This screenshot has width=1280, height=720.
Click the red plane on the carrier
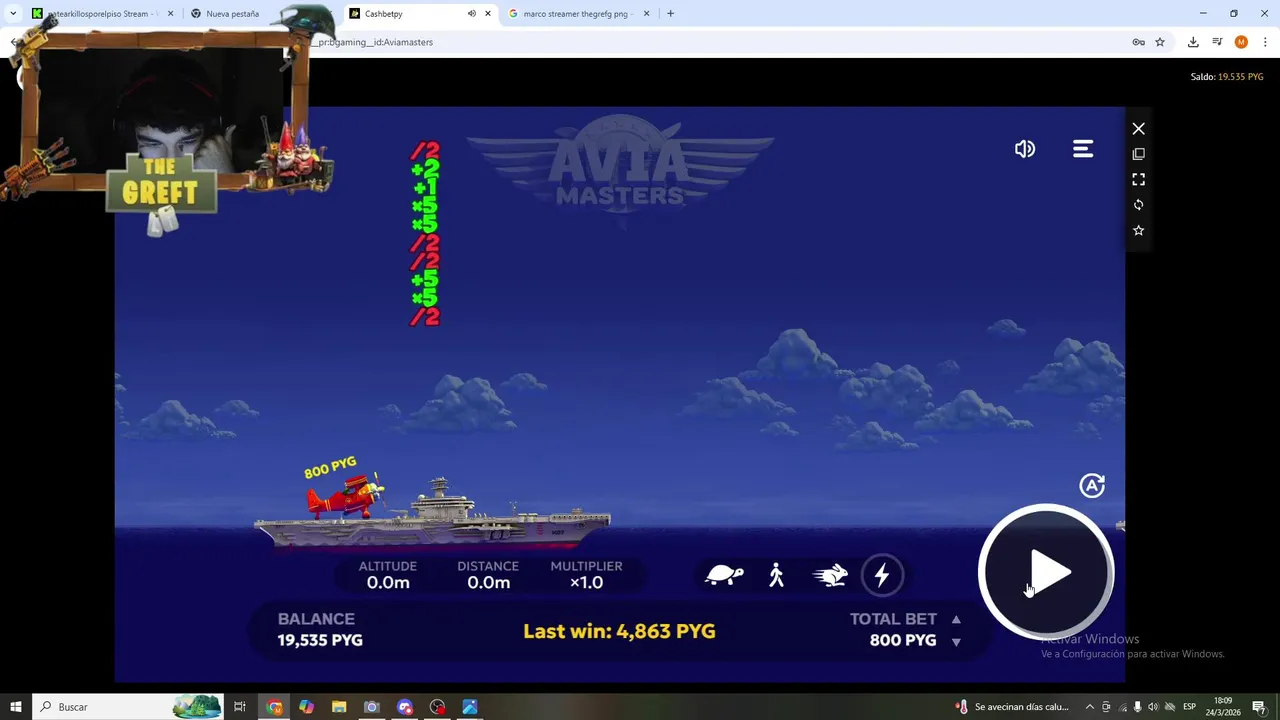point(347,495)
